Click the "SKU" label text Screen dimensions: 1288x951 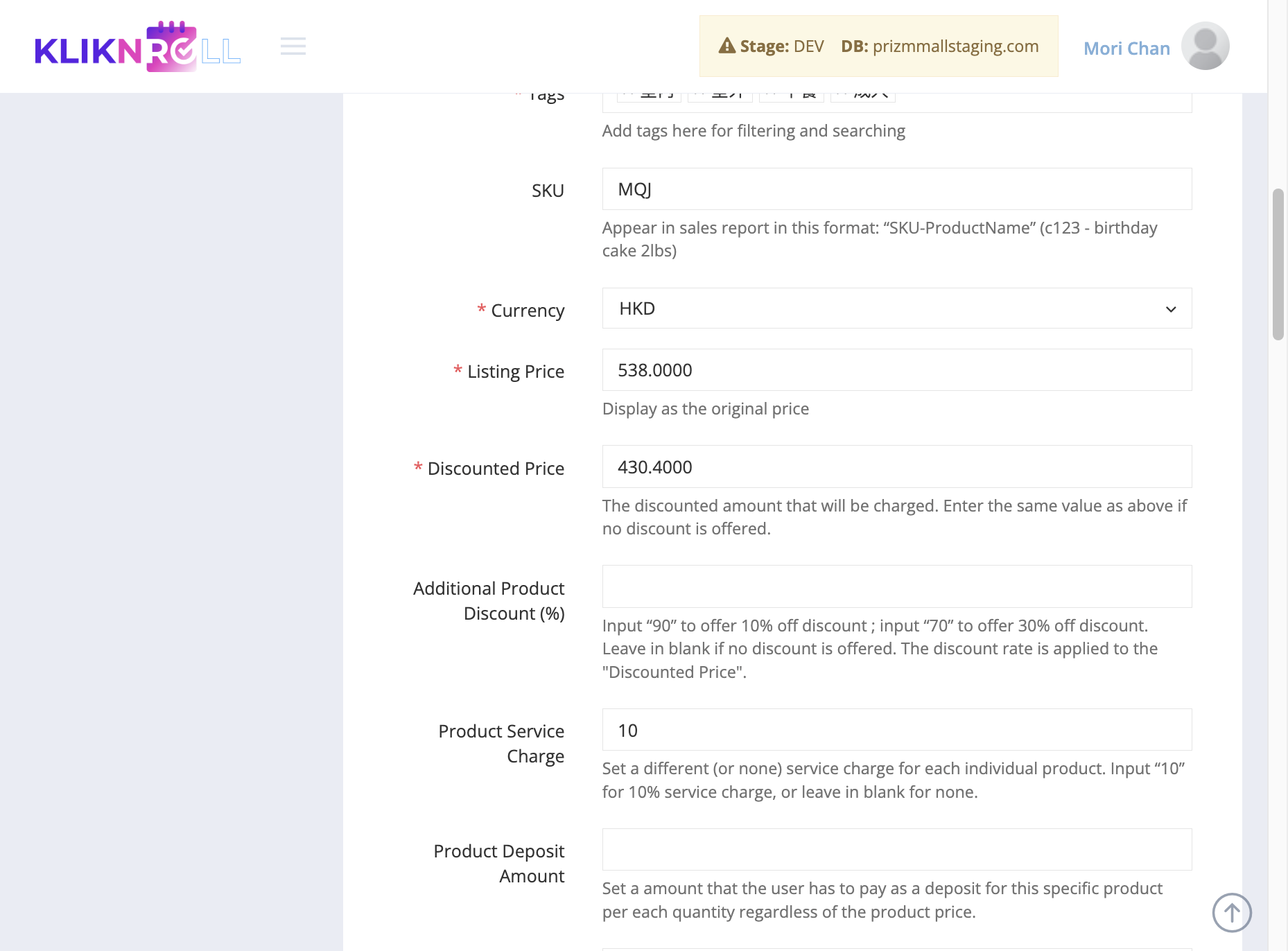548,191
